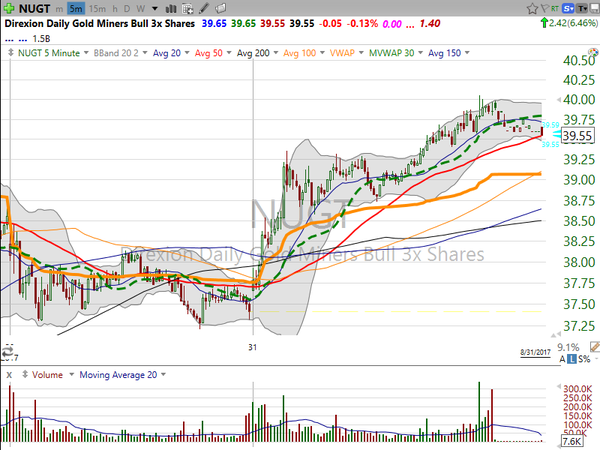Open the notes tag icon
This screenshot has height=450, width=600.
pyautogui.click(x=220, y=8)
